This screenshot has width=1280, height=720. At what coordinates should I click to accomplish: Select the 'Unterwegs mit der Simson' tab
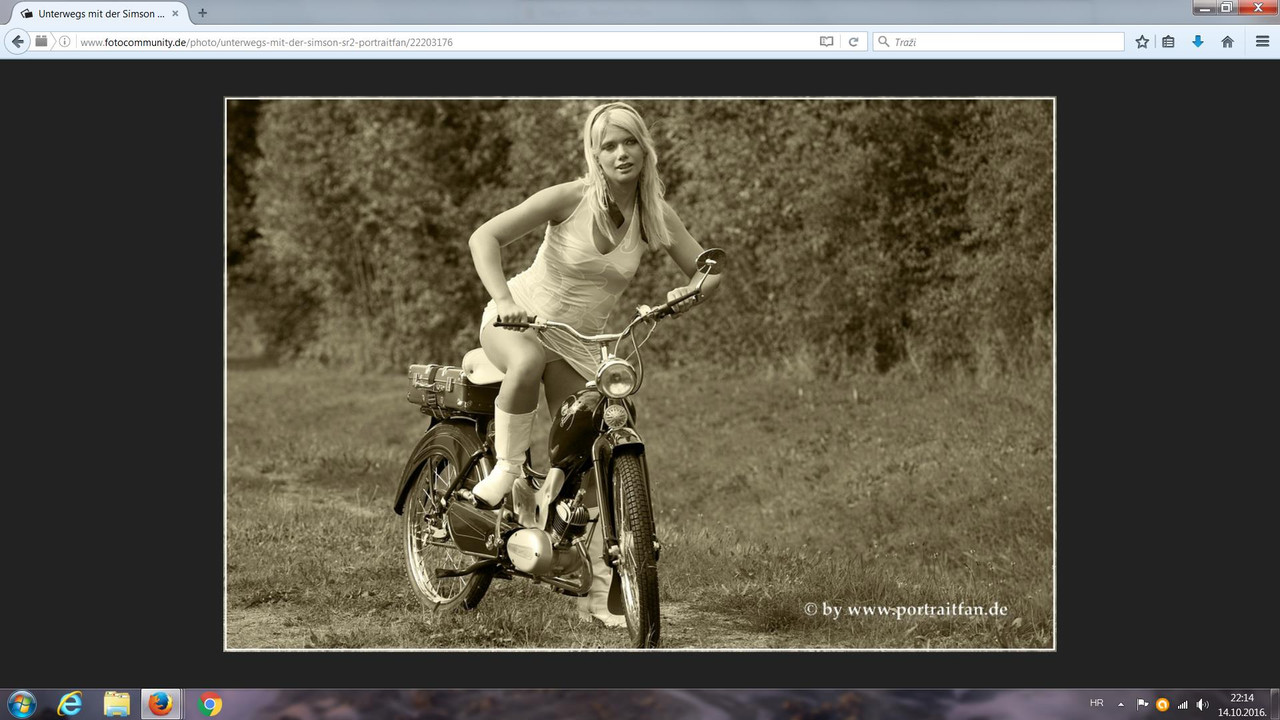98,14
